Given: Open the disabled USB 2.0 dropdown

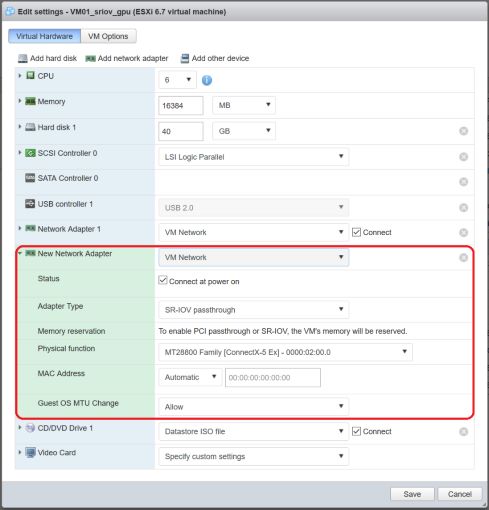Looking at the screenshot, I should pyautogui.click(x=254, y=208).
